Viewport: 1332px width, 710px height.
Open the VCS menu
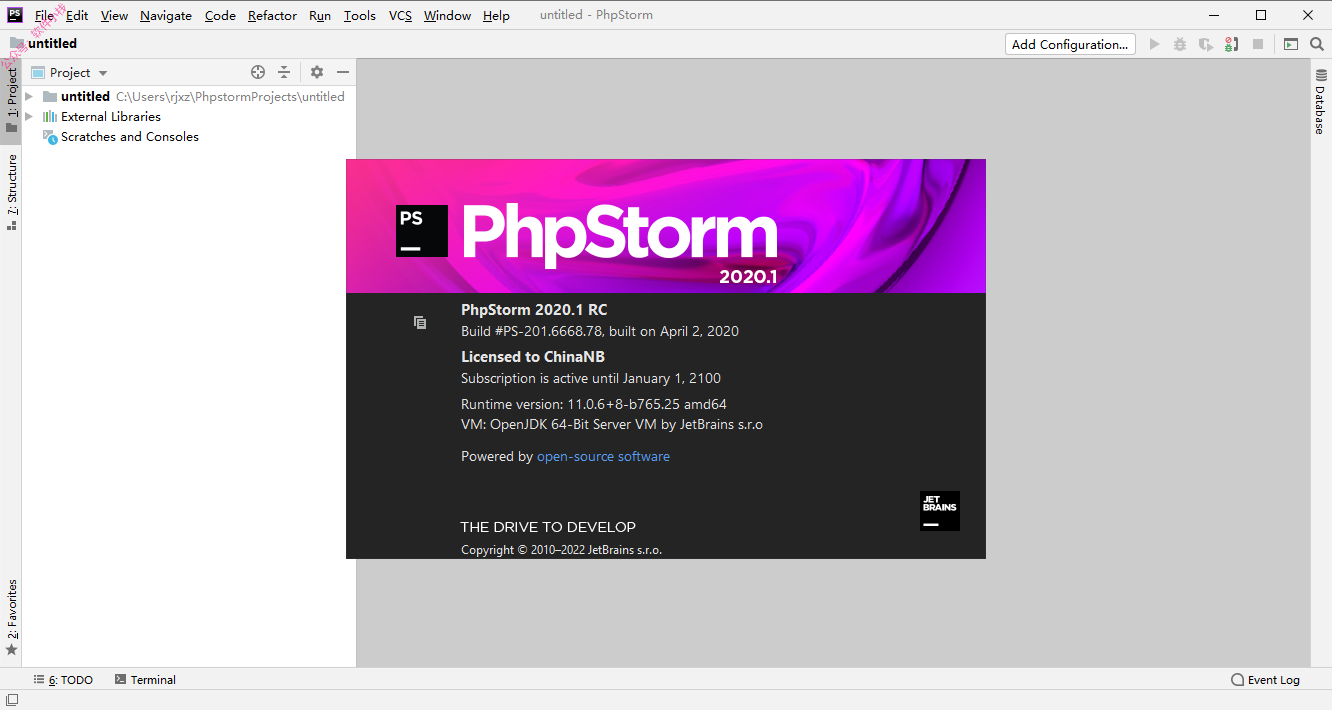point(400,15)
